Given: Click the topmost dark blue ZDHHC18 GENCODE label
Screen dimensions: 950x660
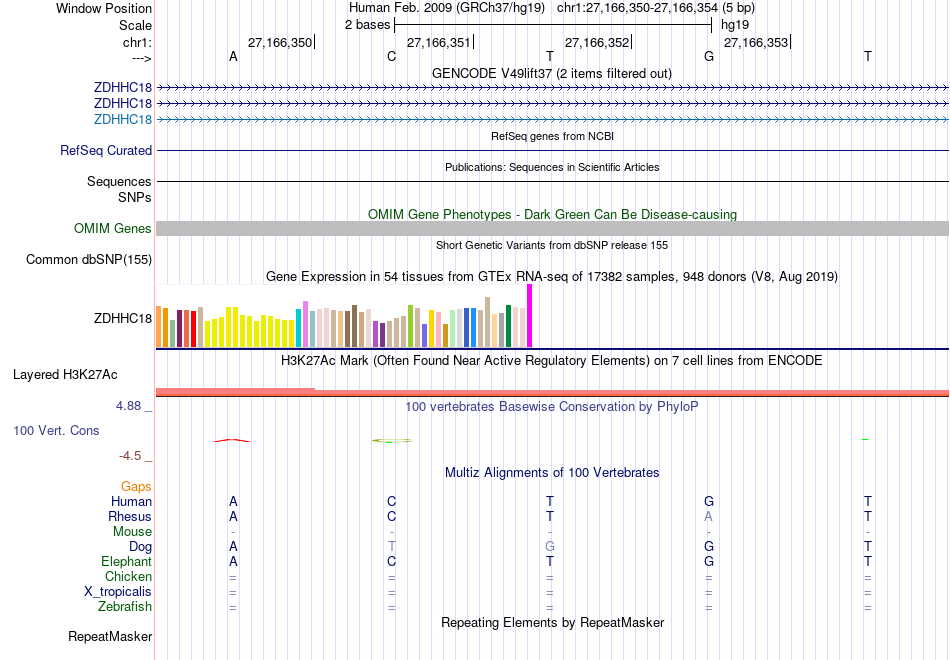Looking at the screenshot, I should pyautogui.click(x=122, y=87).
